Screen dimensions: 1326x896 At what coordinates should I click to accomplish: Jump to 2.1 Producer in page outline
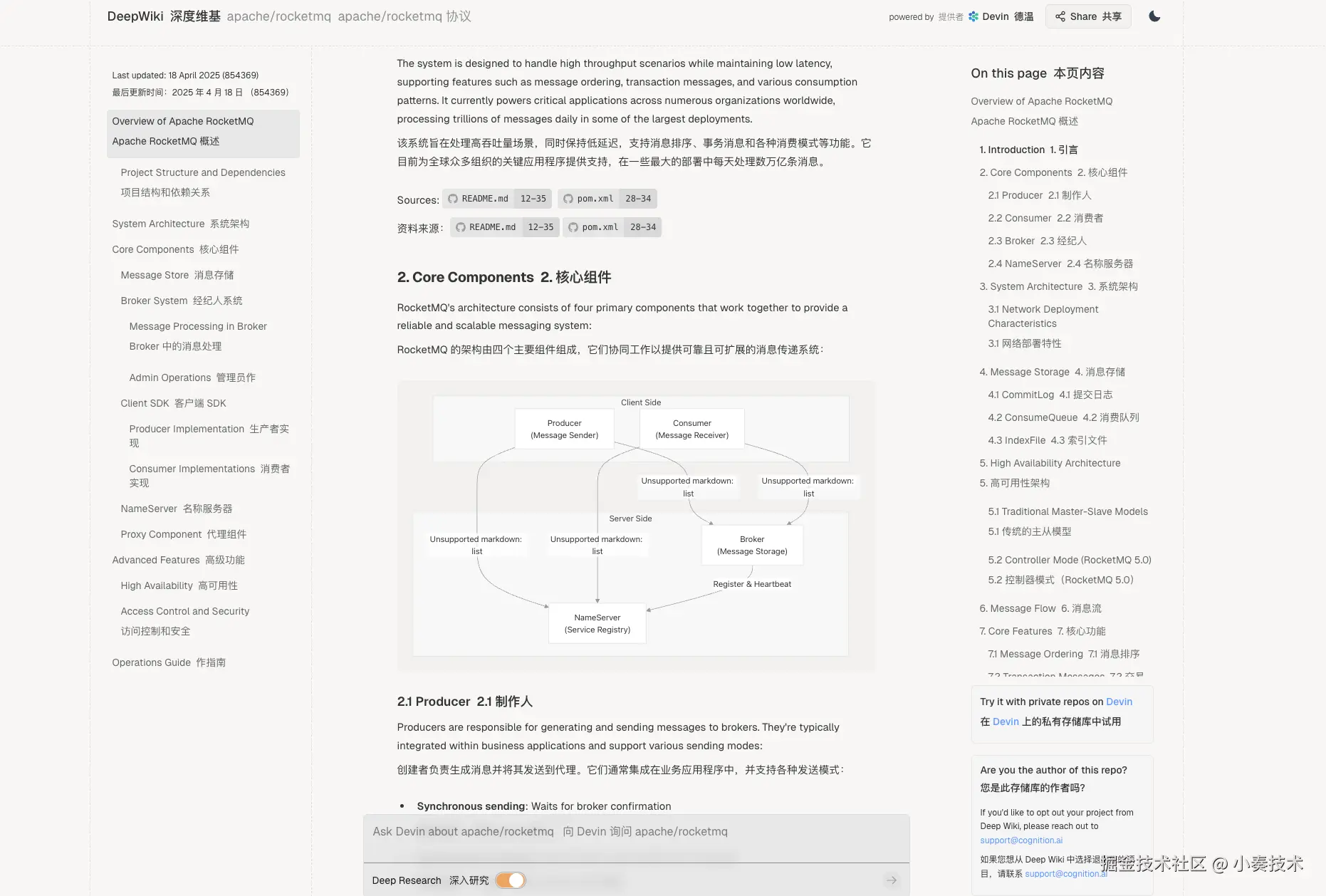click(x=1039, y=195)
